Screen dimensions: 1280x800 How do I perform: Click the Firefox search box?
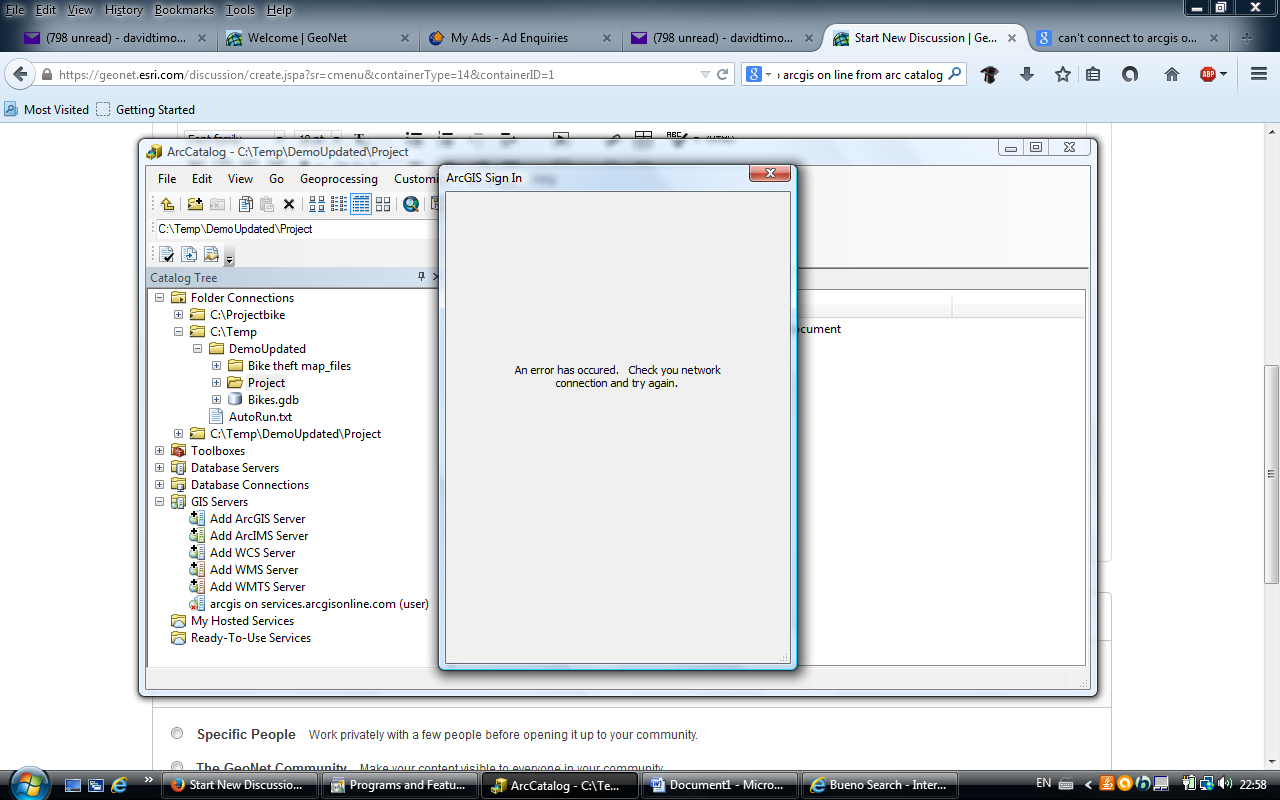[x=855, y=75]
